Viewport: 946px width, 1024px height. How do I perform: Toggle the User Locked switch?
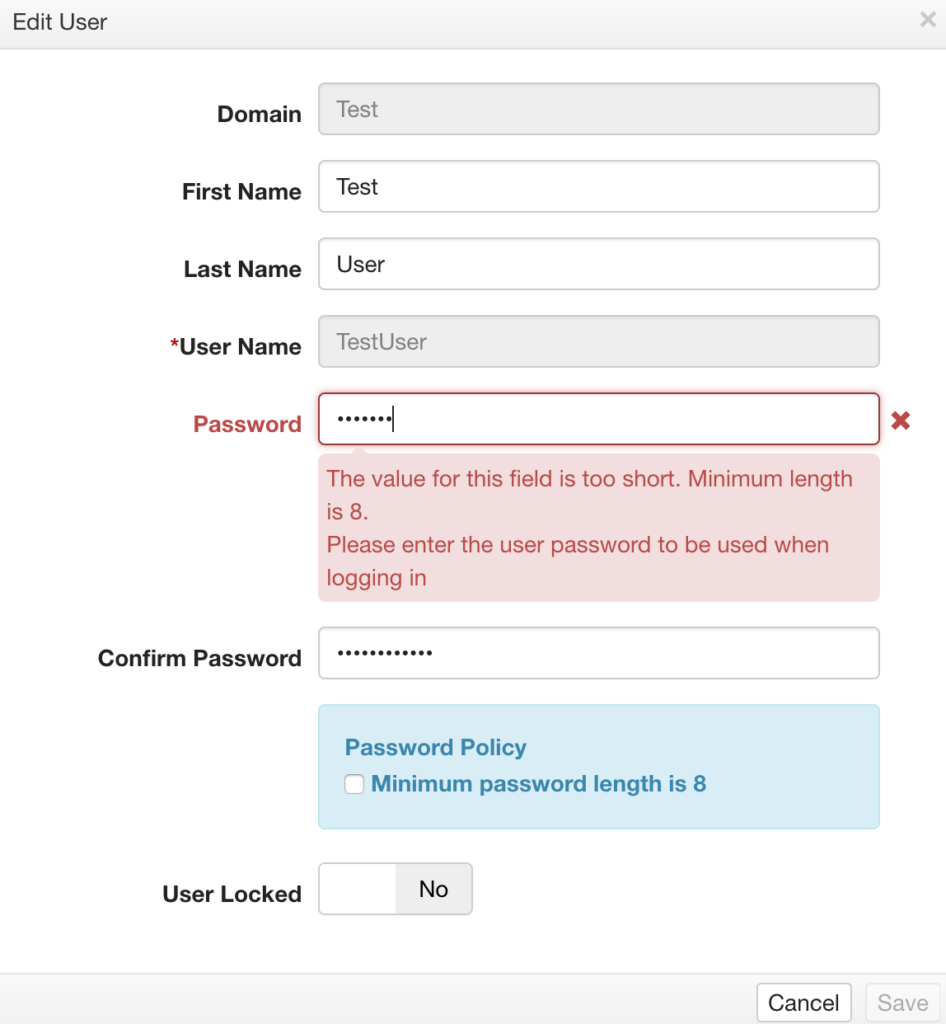pyautogui.click(x=395, y=889)
